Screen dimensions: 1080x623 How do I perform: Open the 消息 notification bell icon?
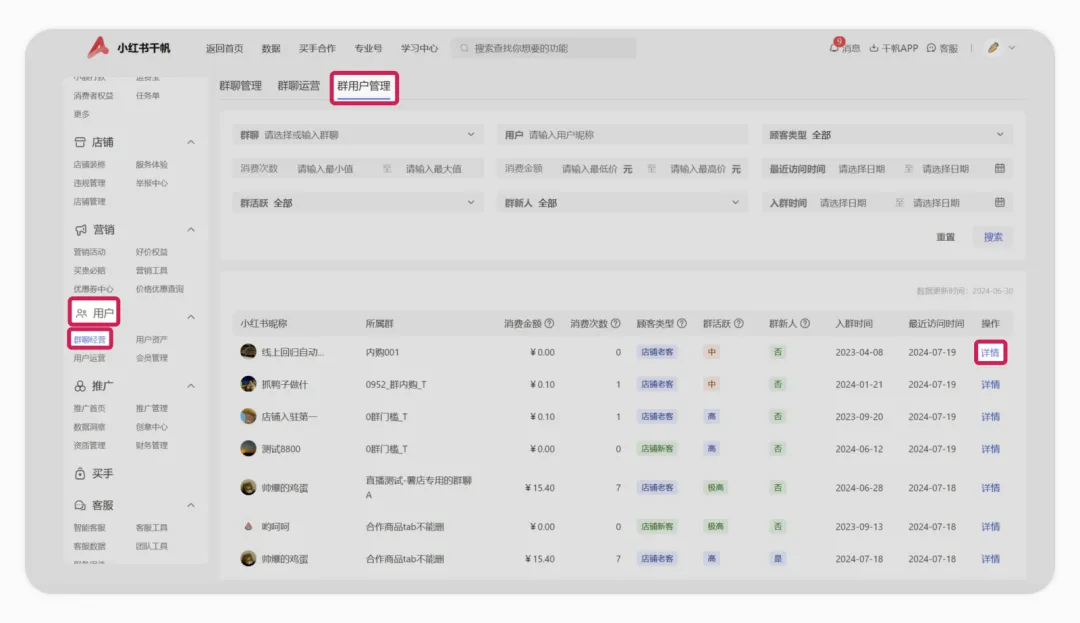point(835,47)
